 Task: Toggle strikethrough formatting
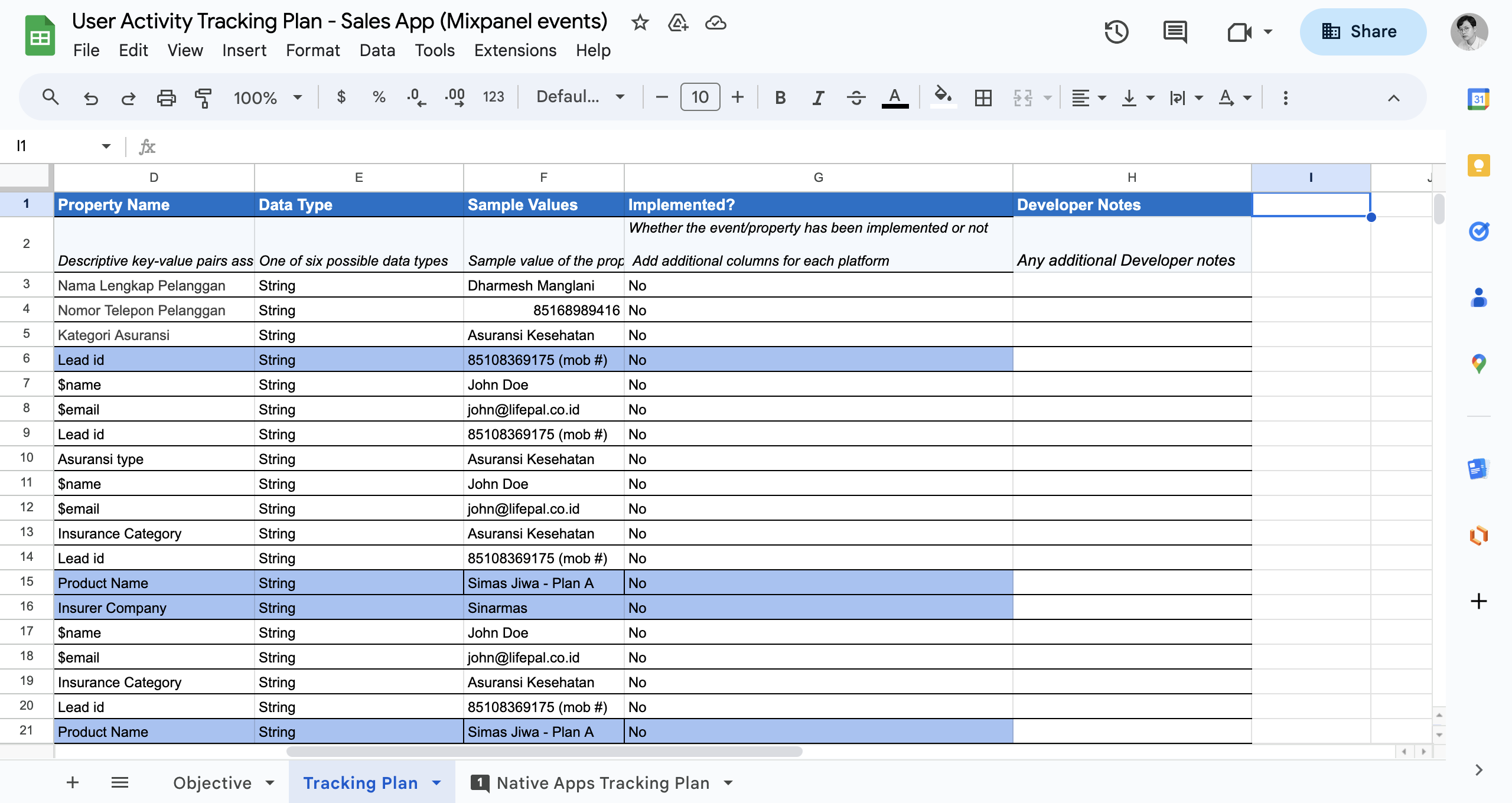856,97
